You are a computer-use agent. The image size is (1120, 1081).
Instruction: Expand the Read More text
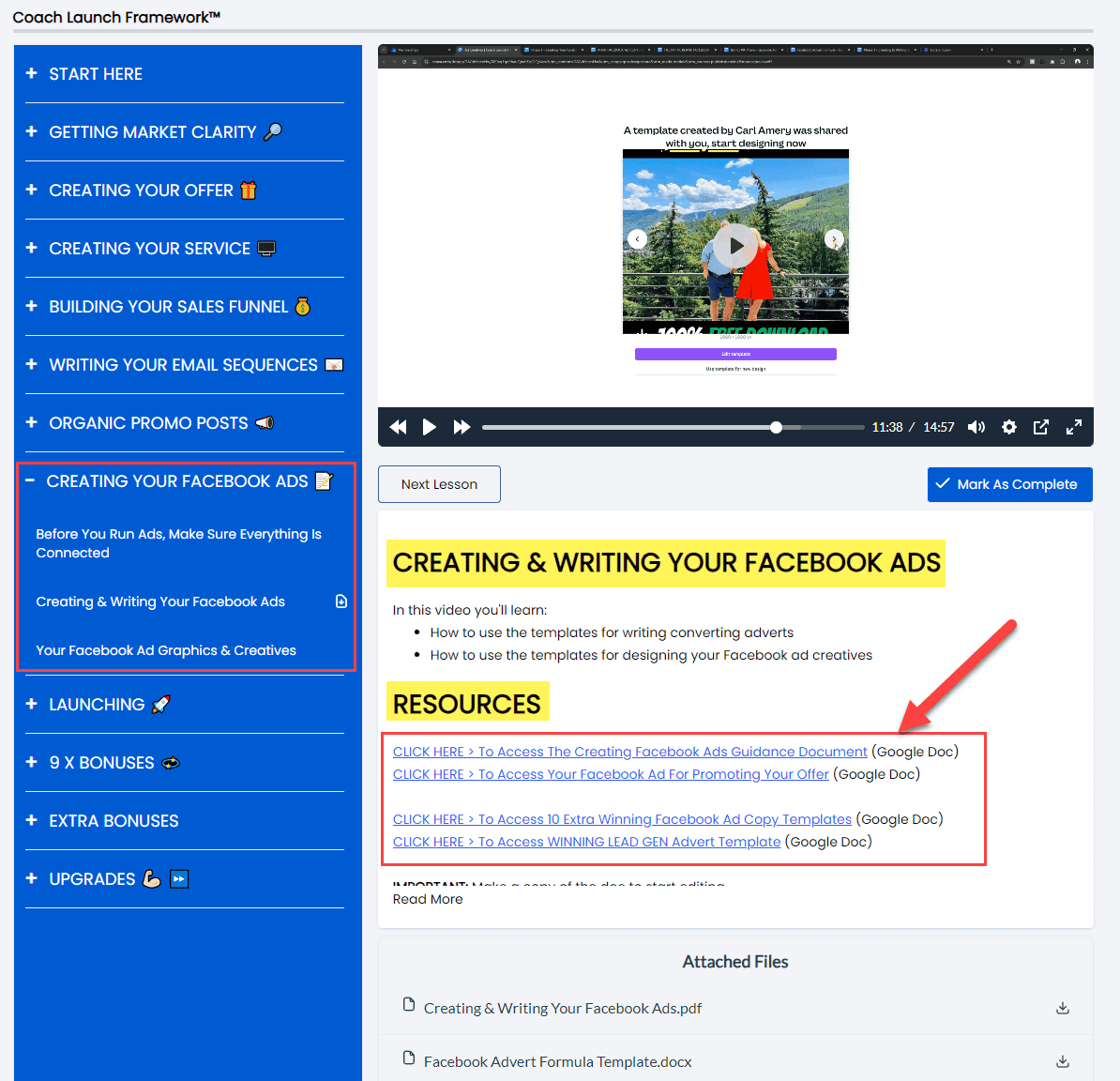(x=427, y=899)
